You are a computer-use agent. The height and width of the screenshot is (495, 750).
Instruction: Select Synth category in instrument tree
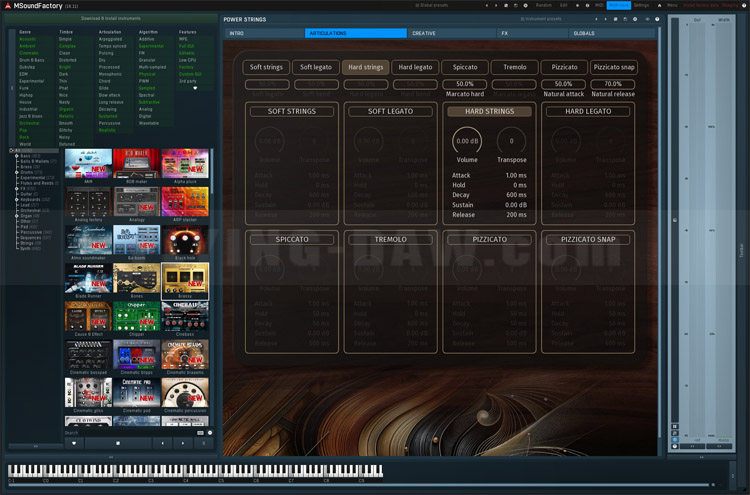pos(30,248)
